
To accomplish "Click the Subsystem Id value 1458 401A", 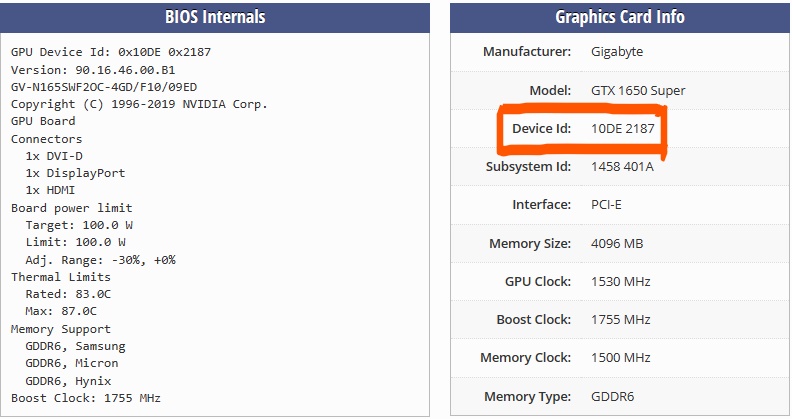I will (622, 167).
